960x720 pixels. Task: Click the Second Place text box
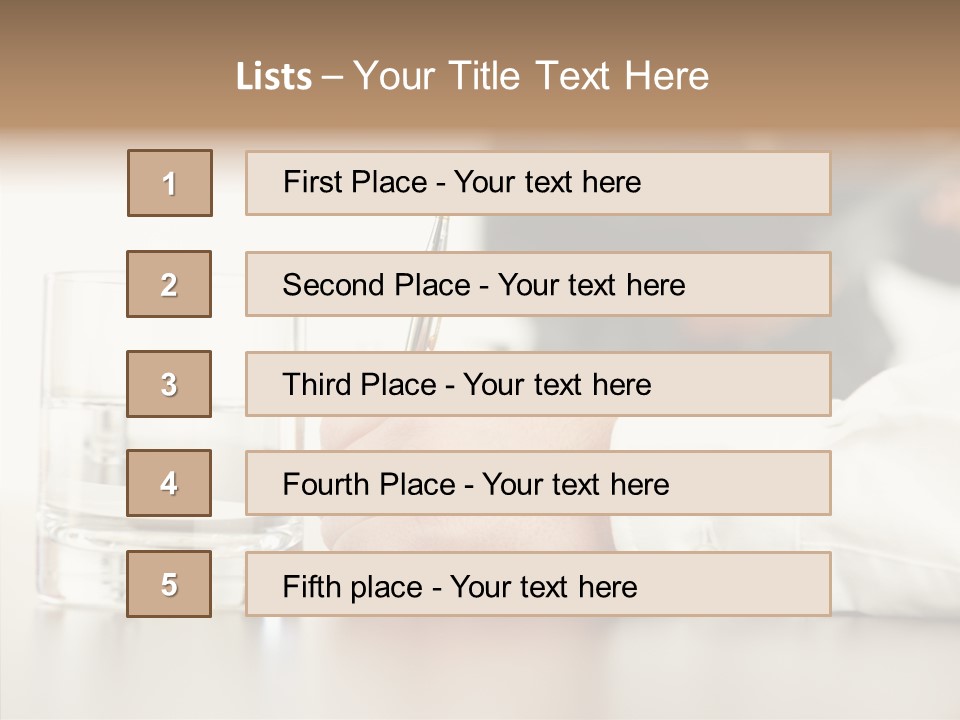[538, 284]
